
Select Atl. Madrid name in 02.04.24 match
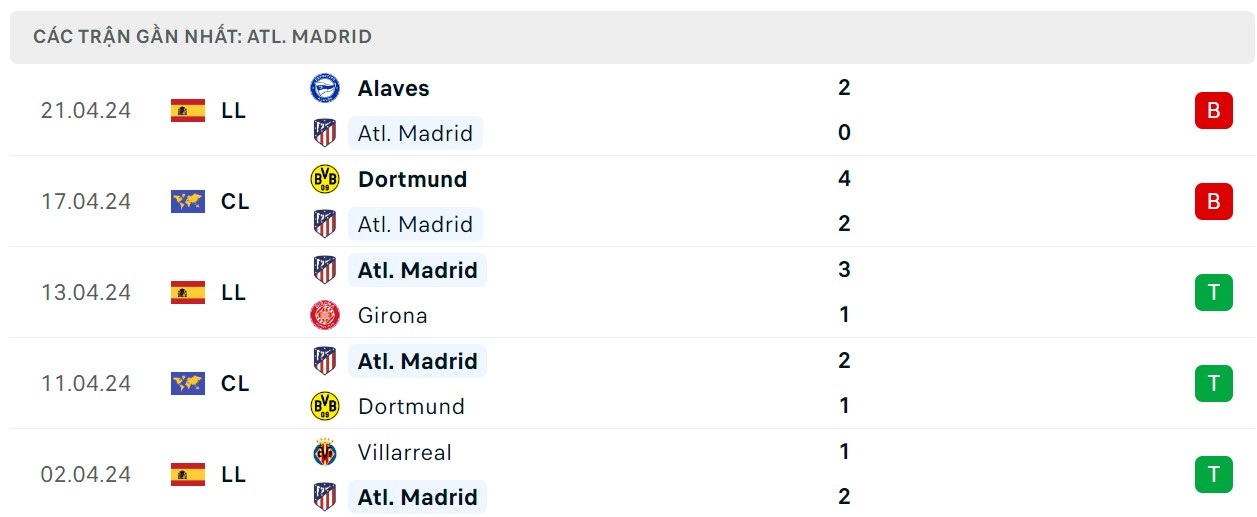417,497
